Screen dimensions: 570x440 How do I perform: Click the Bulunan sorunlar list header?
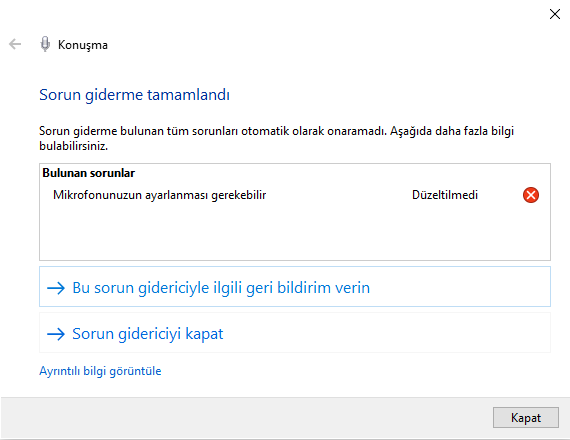(x=88, y=173)
